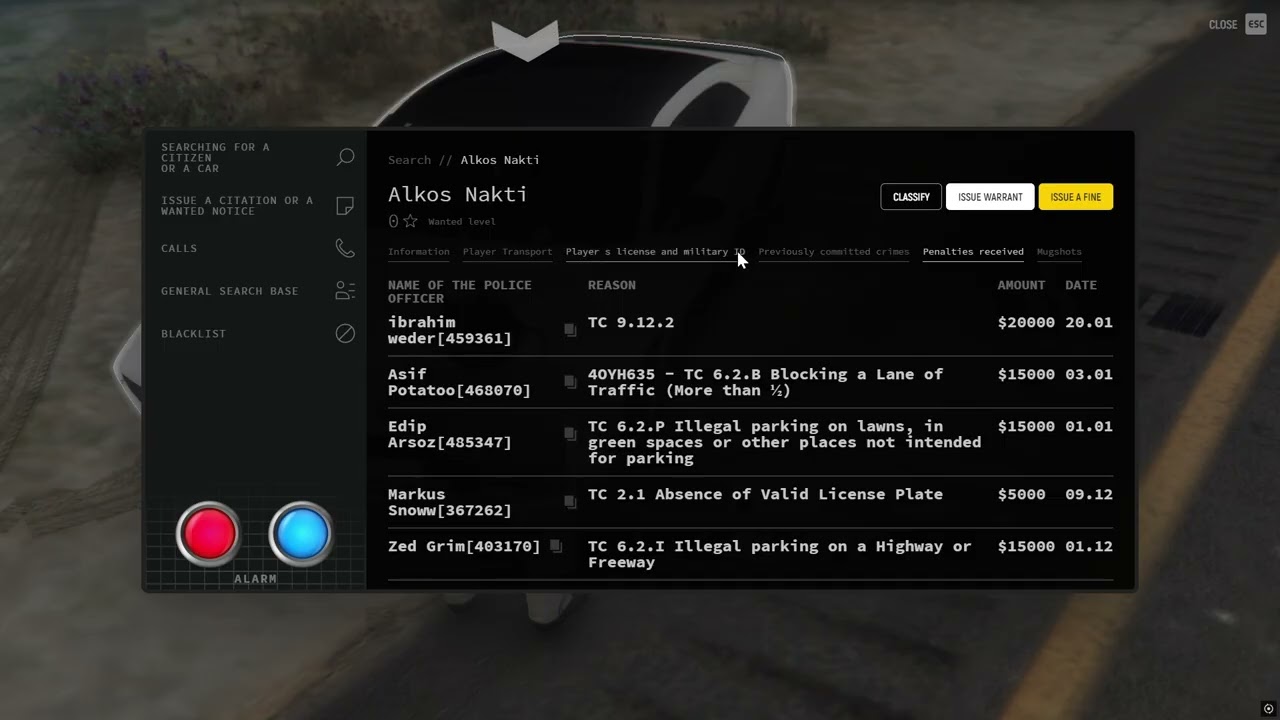Open the General Search Base icon
Viewport: 1280px width, 720px height.
tap(345, 291)
